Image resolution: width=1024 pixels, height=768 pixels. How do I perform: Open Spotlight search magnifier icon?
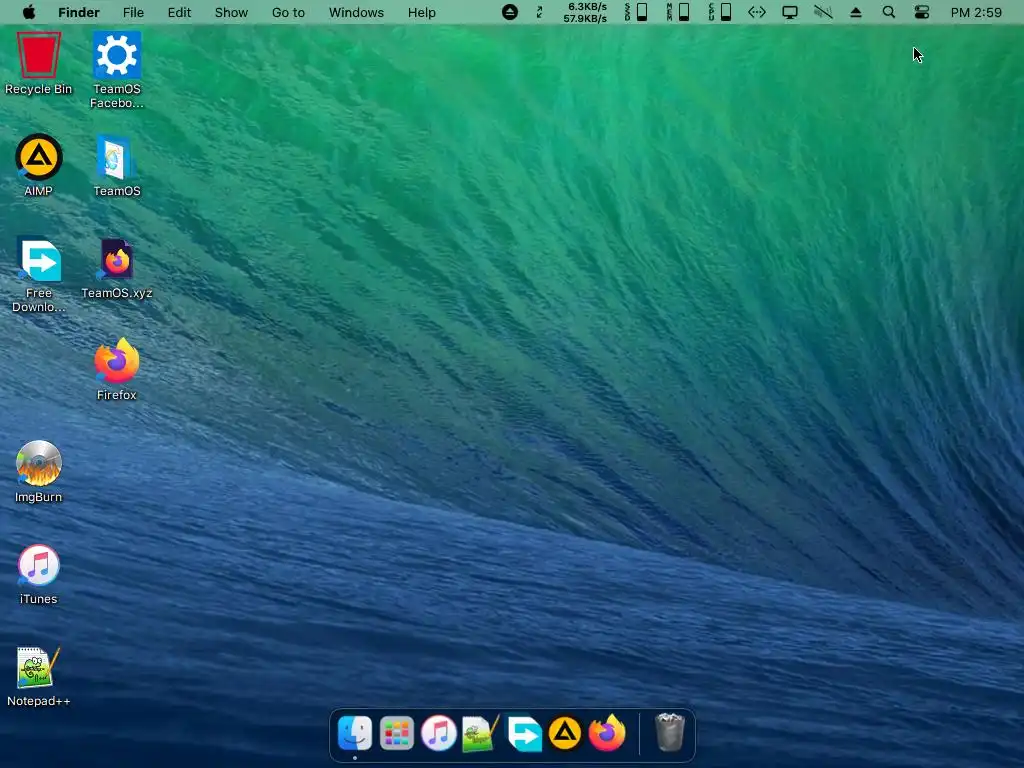(x=889, y=12)
